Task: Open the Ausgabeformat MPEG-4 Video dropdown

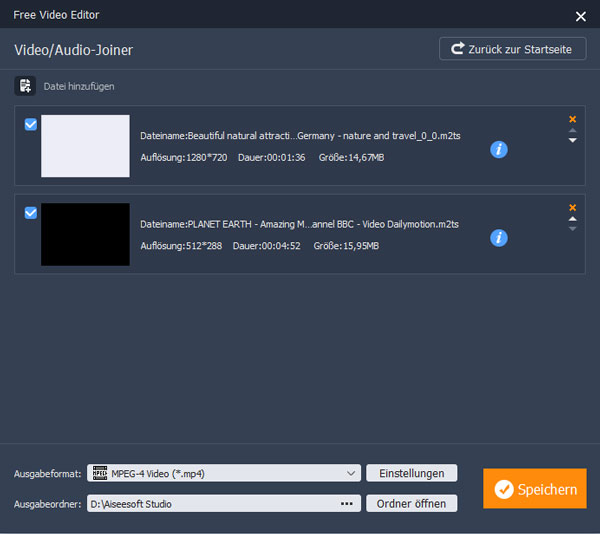Action: (224, 473)
